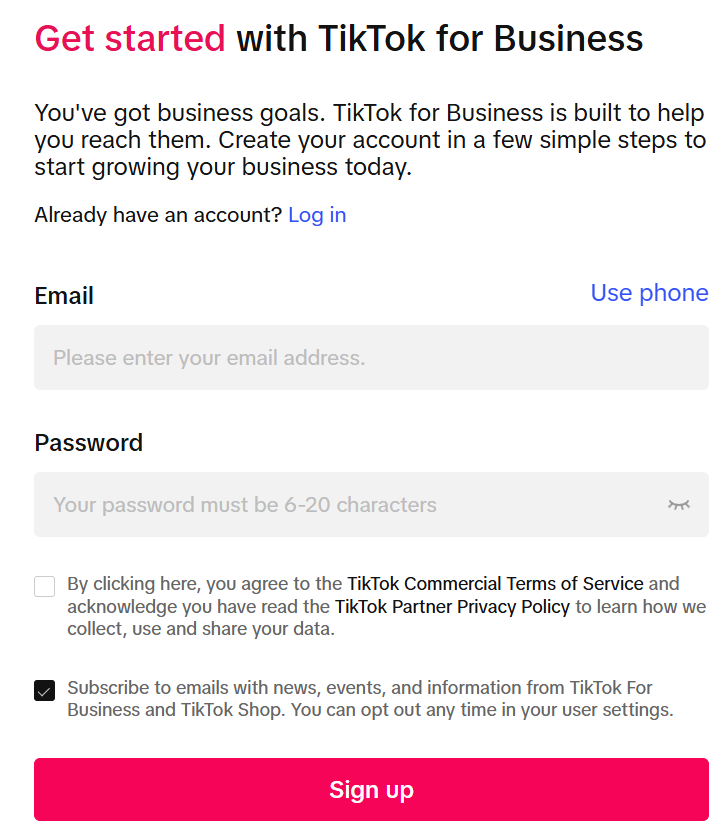Click the Log in link
Image resolution: width=727 pixels, height=837 pixels.
(317, 215)
